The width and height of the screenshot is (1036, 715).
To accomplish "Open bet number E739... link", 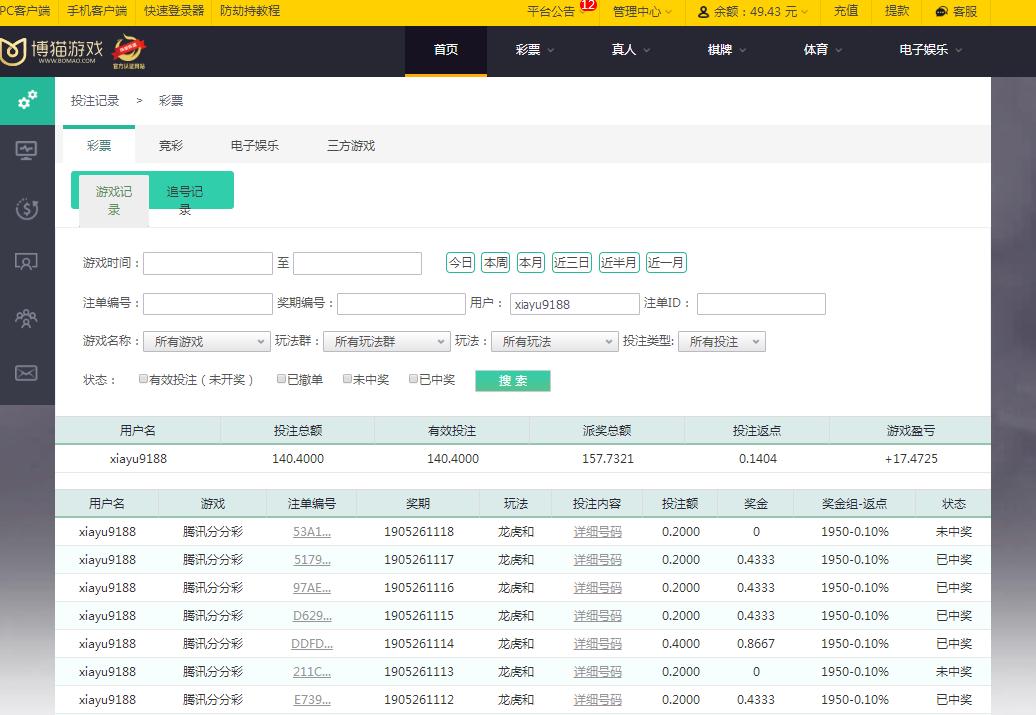I will point(312,700).
